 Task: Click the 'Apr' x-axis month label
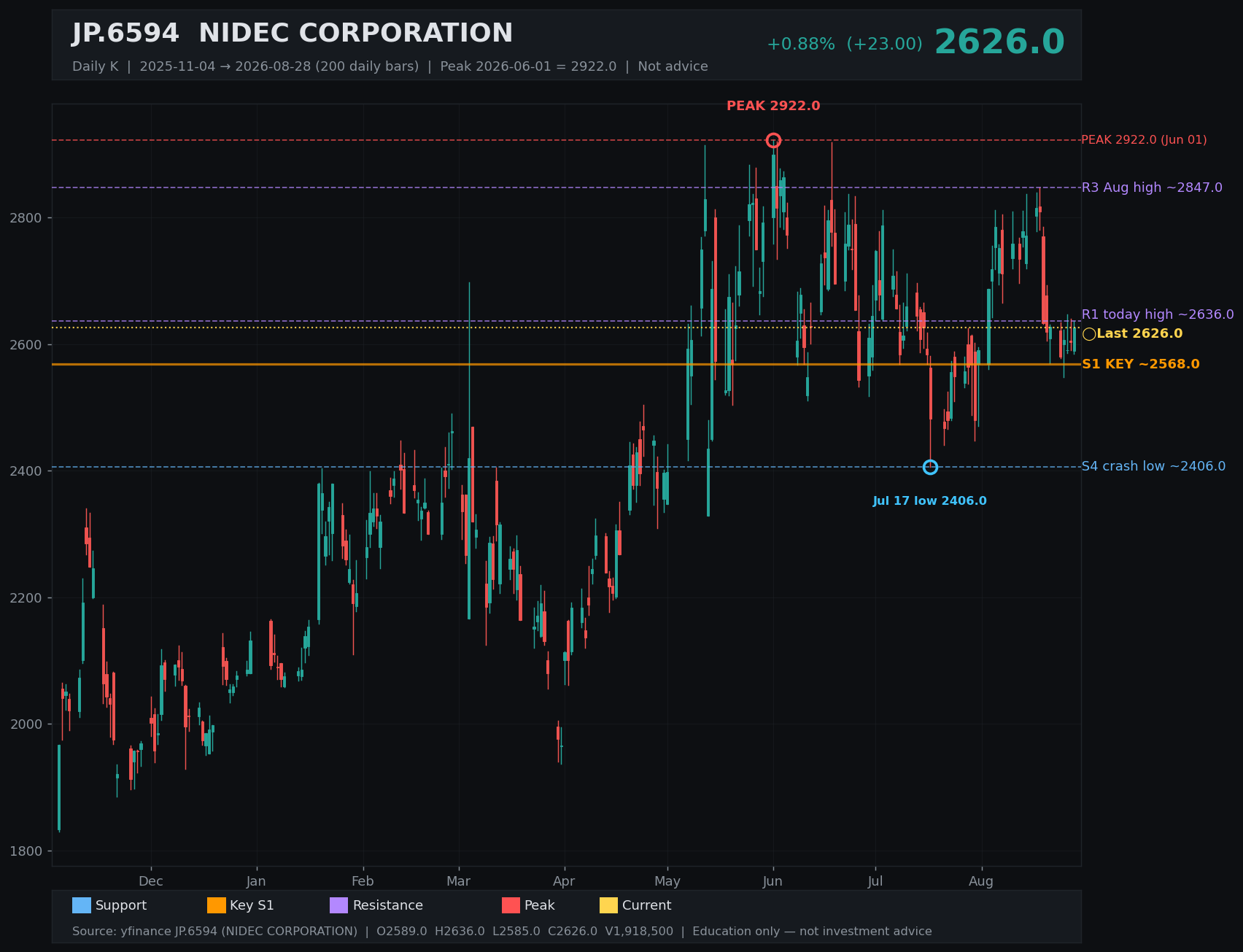564,881
